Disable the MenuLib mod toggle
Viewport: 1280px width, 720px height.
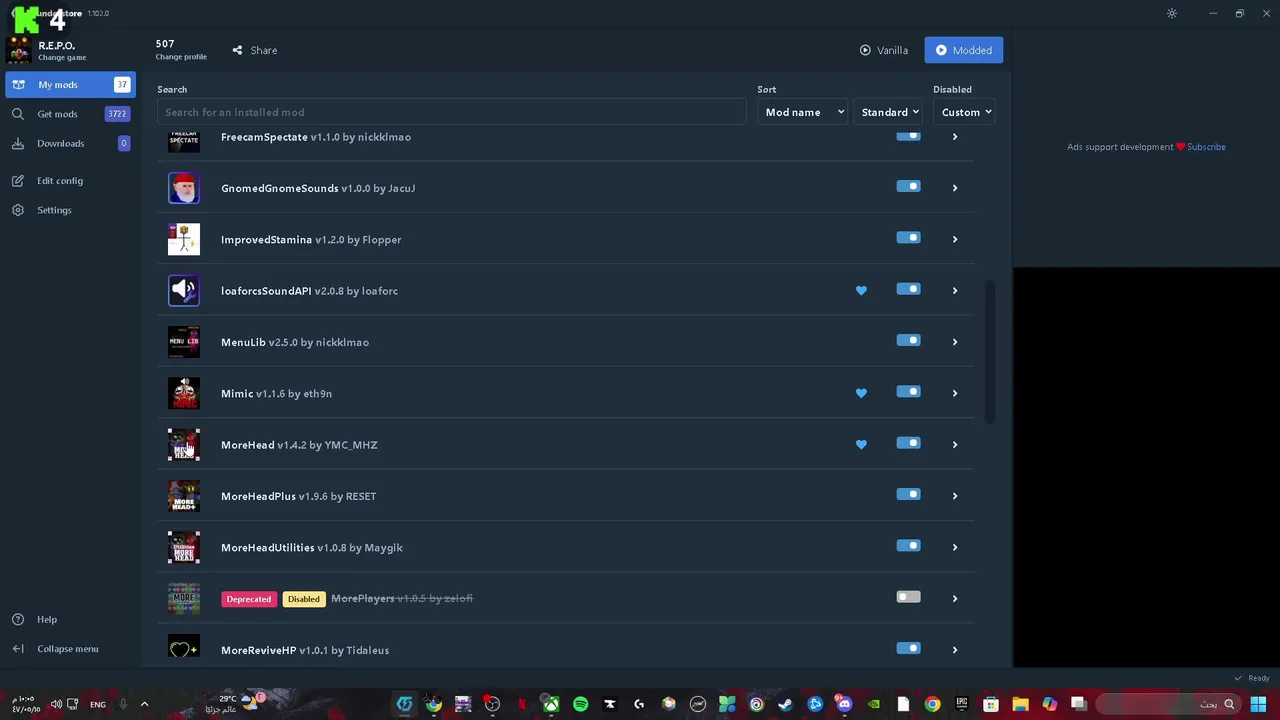click(x=908, y=340)
